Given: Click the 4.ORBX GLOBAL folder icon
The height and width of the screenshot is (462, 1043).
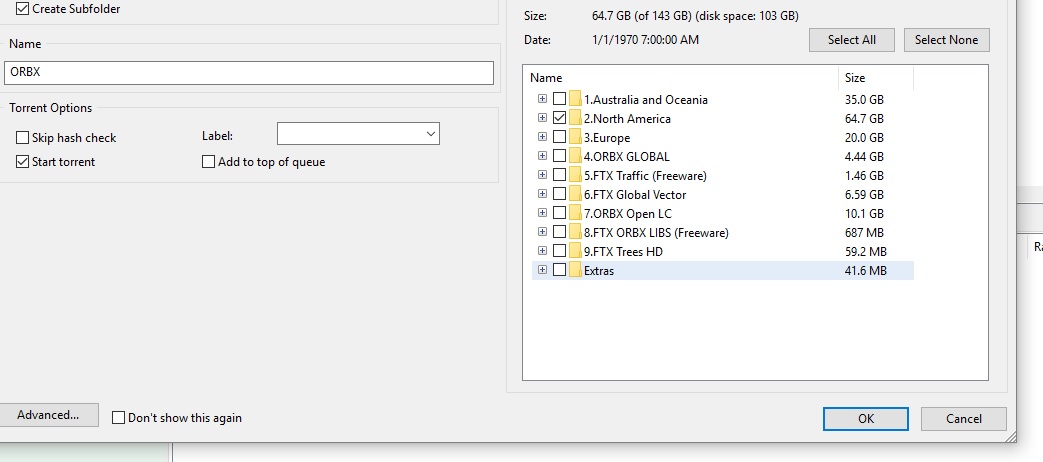Looking at the screenshot, I should 575,156.
